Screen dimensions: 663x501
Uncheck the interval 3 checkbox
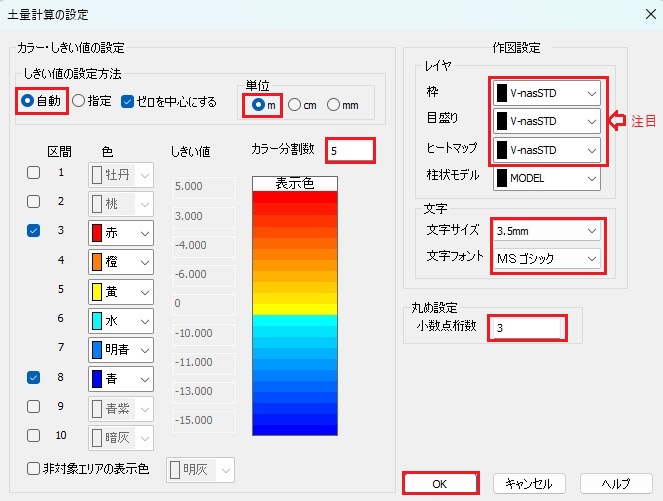click(33, 231)
